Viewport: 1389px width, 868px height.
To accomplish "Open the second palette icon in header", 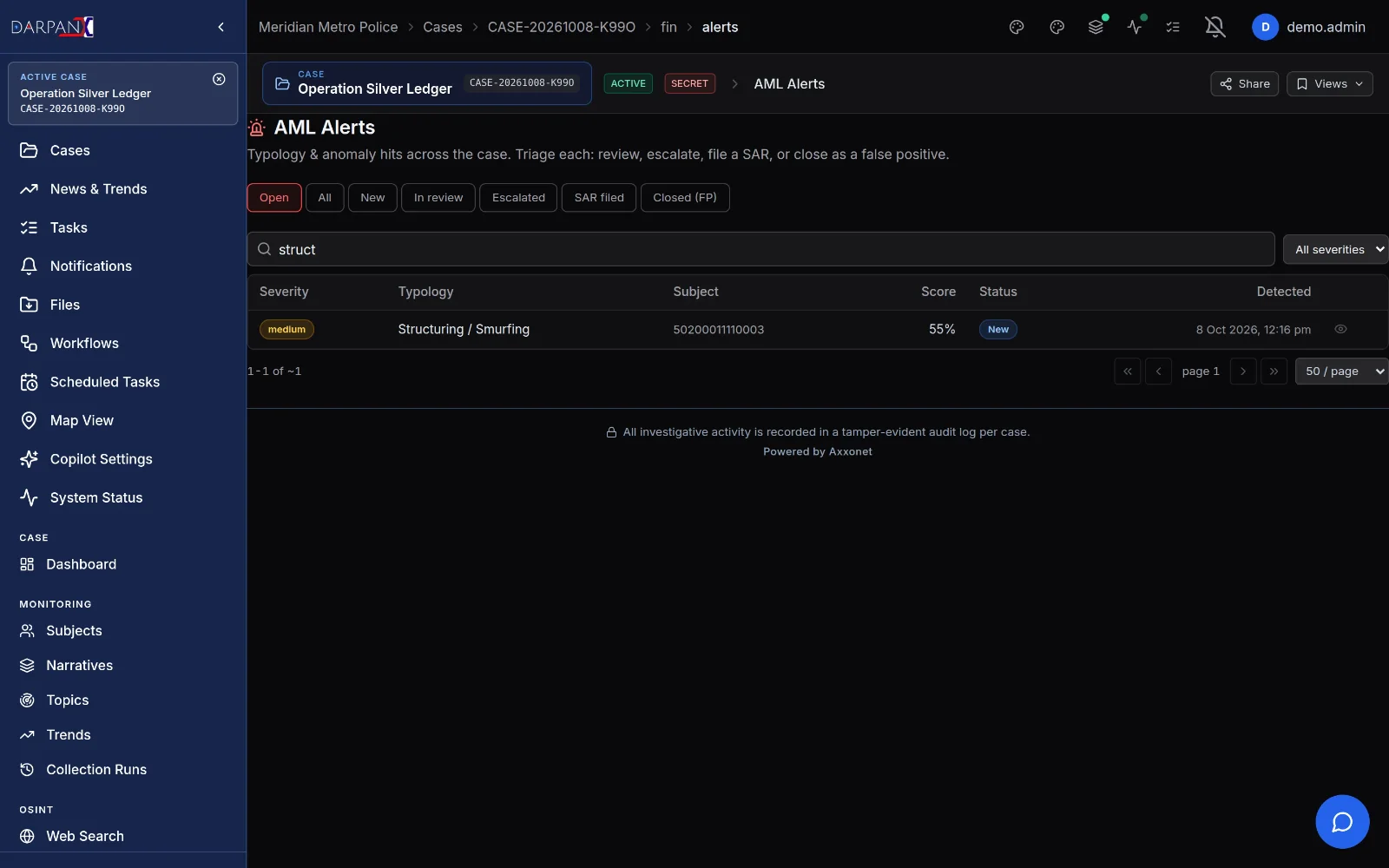I will coord(1057,27).
